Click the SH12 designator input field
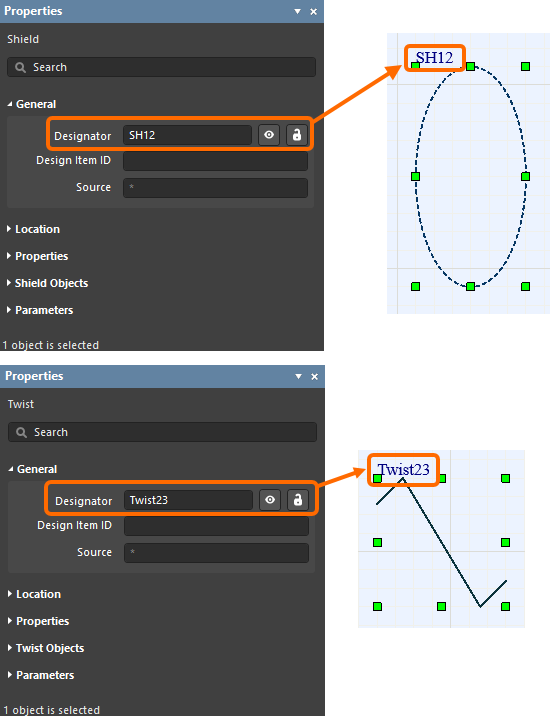This screenshot has height=716, width=558. (x=187, y=135)
